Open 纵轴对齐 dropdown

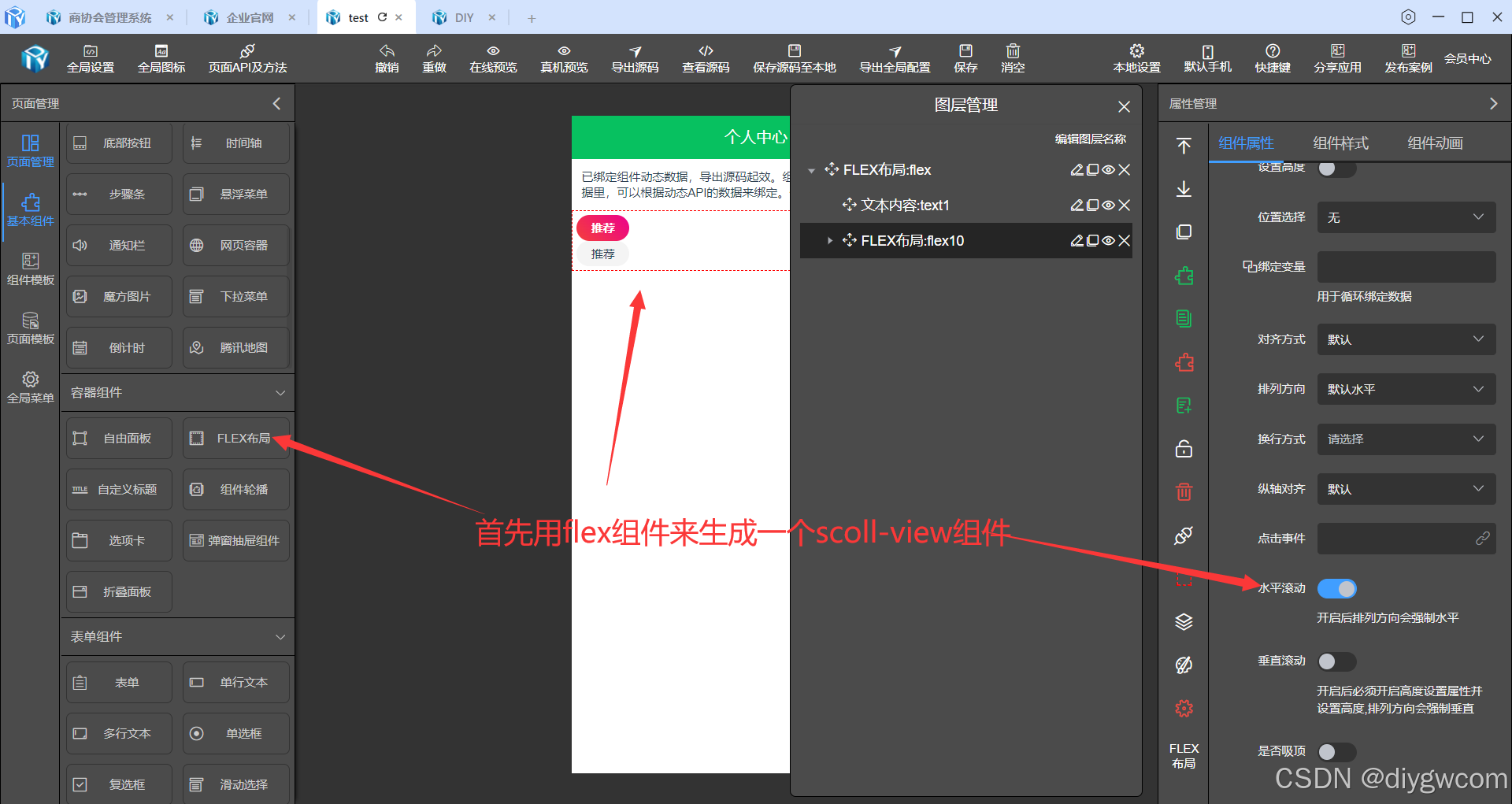click(x=1406, y=489)
